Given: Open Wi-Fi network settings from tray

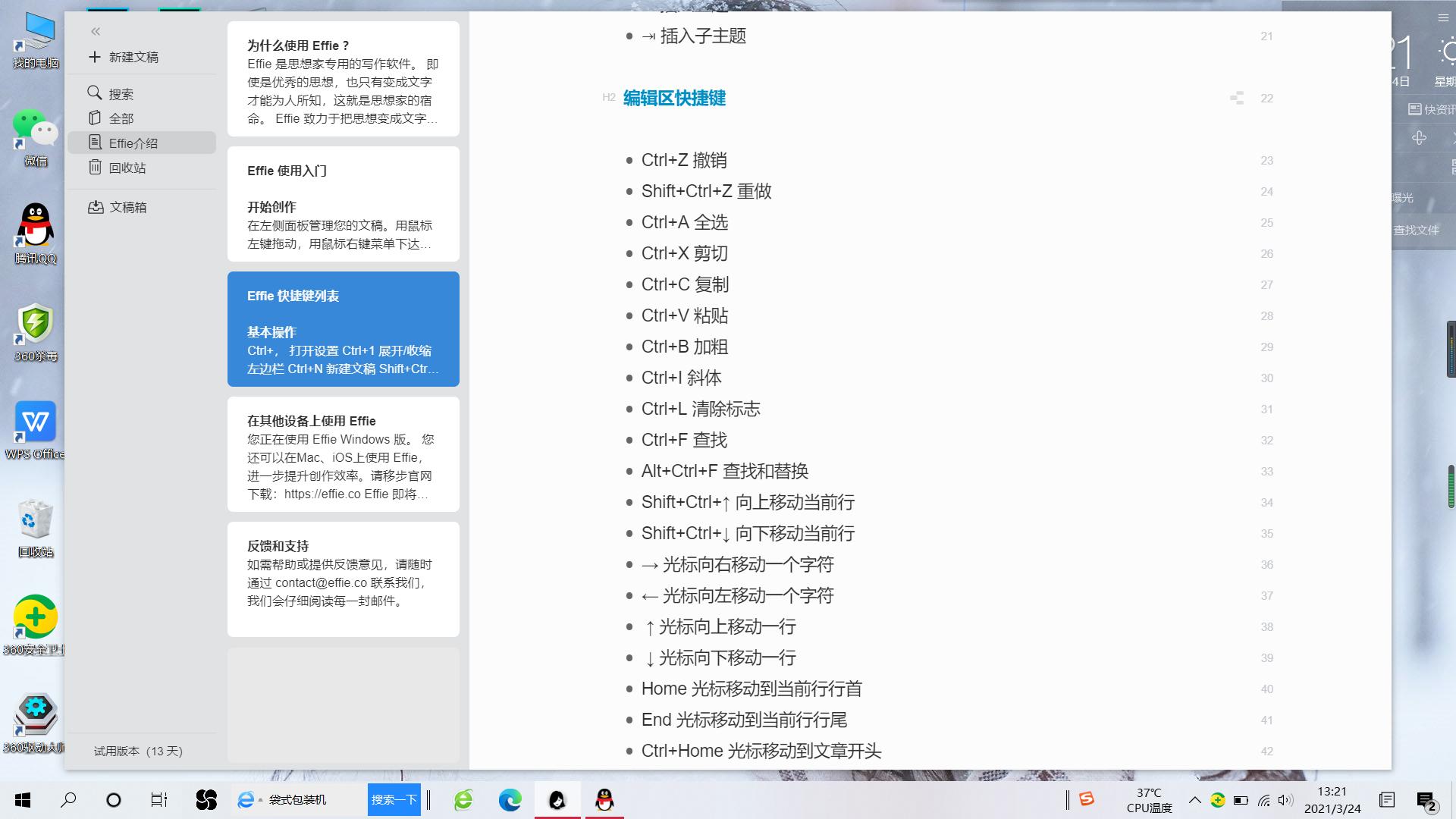Looking at the screenshot, I should tap(1263, 799).
